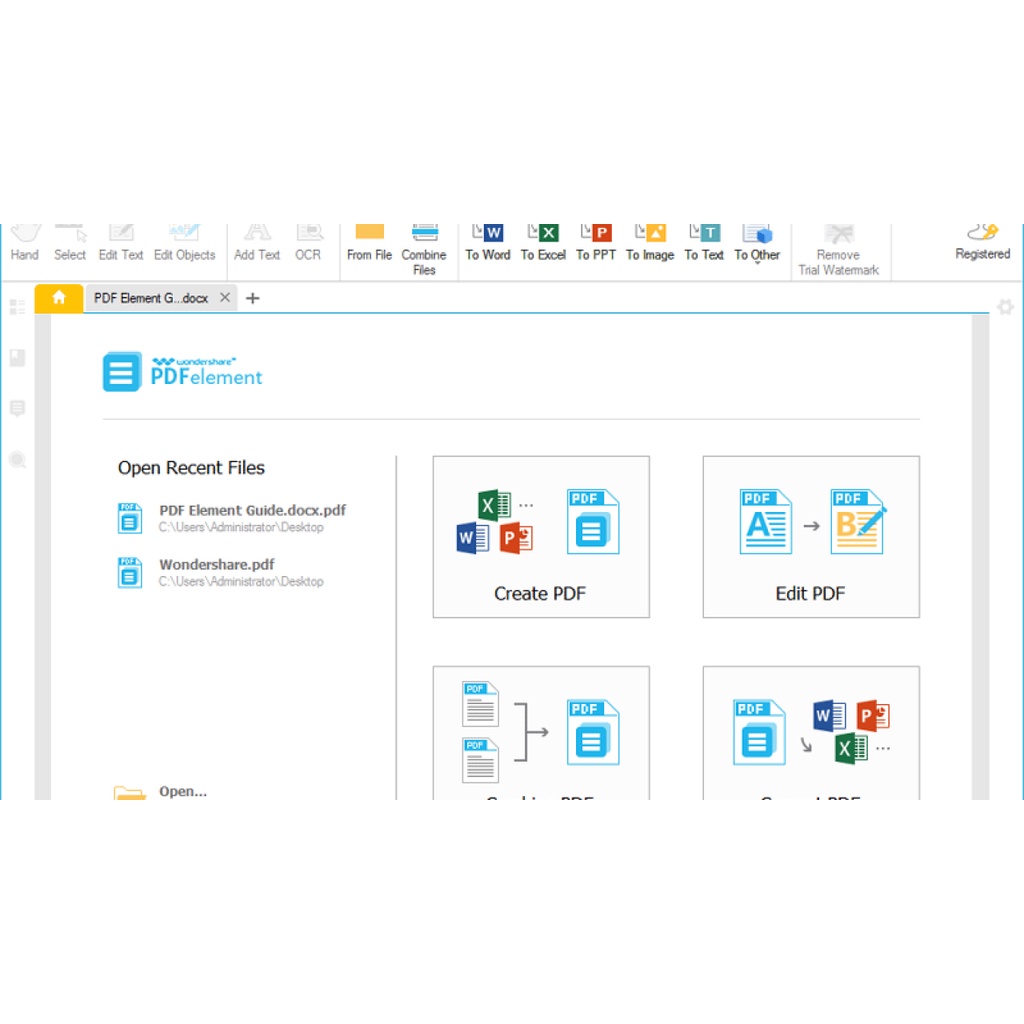
Task: Add a new document tab with the plus
Action: click(x=252, y=298)
